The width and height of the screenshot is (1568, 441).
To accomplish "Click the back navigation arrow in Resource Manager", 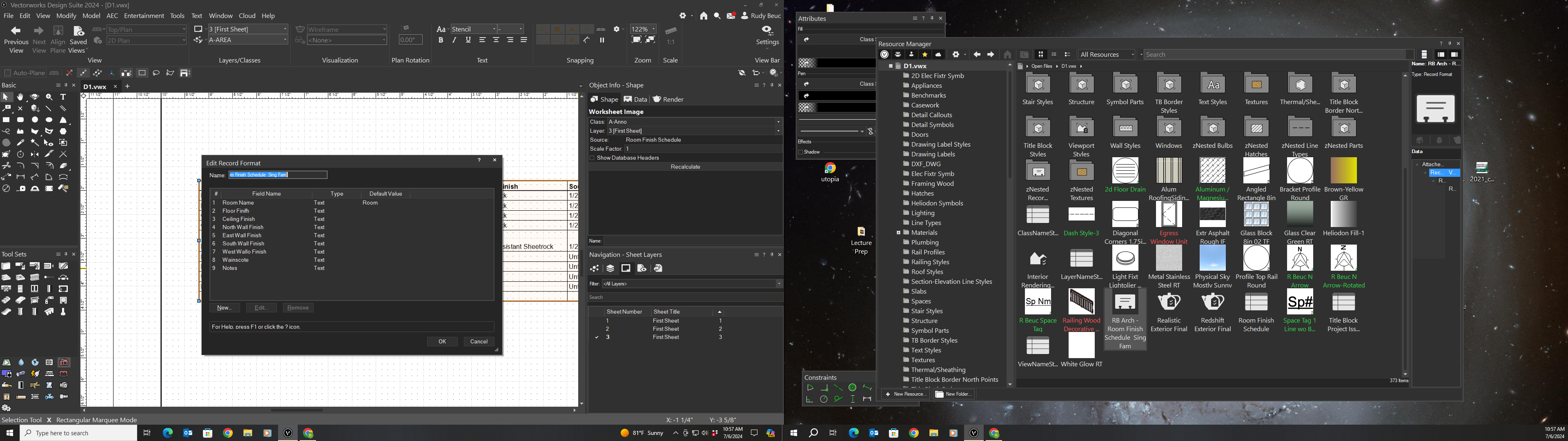I will click(x=977, y=54).
